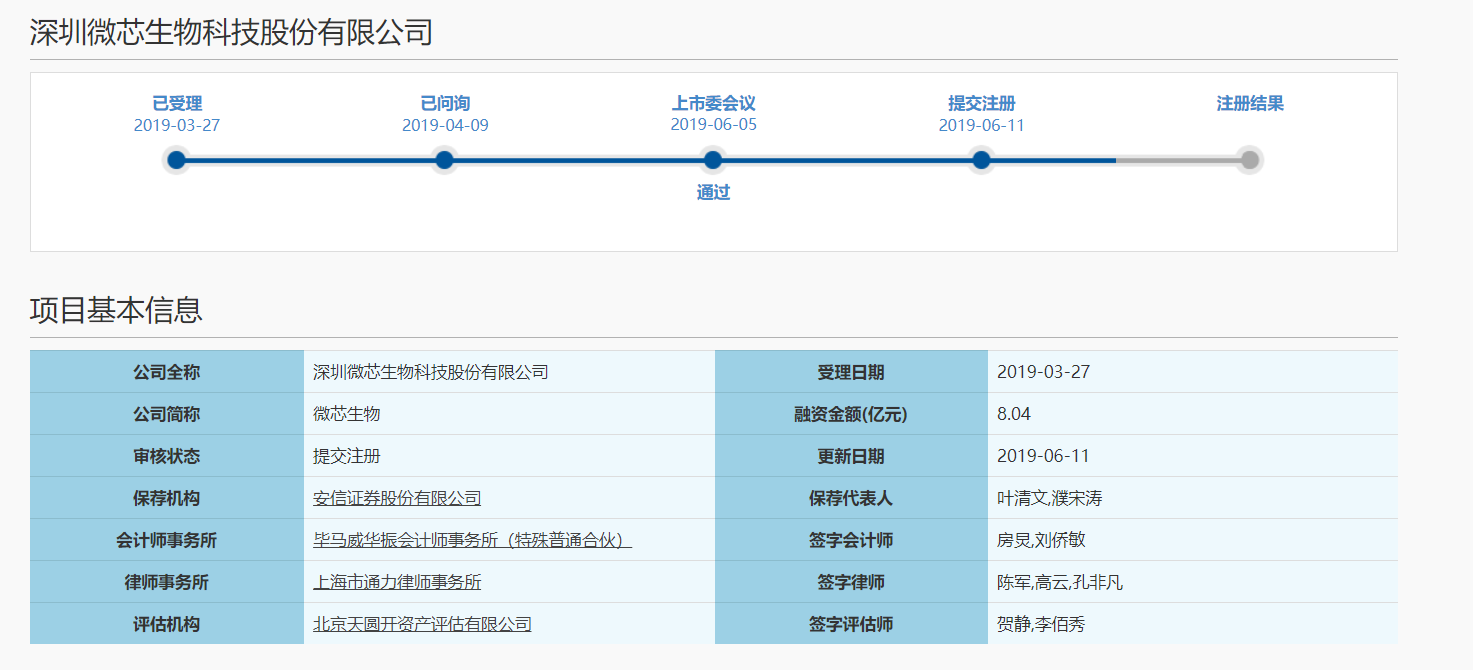The image size is (1473, 670).
Task: Click the 注册结果 stage label
Action: (x=1249, y=103)
